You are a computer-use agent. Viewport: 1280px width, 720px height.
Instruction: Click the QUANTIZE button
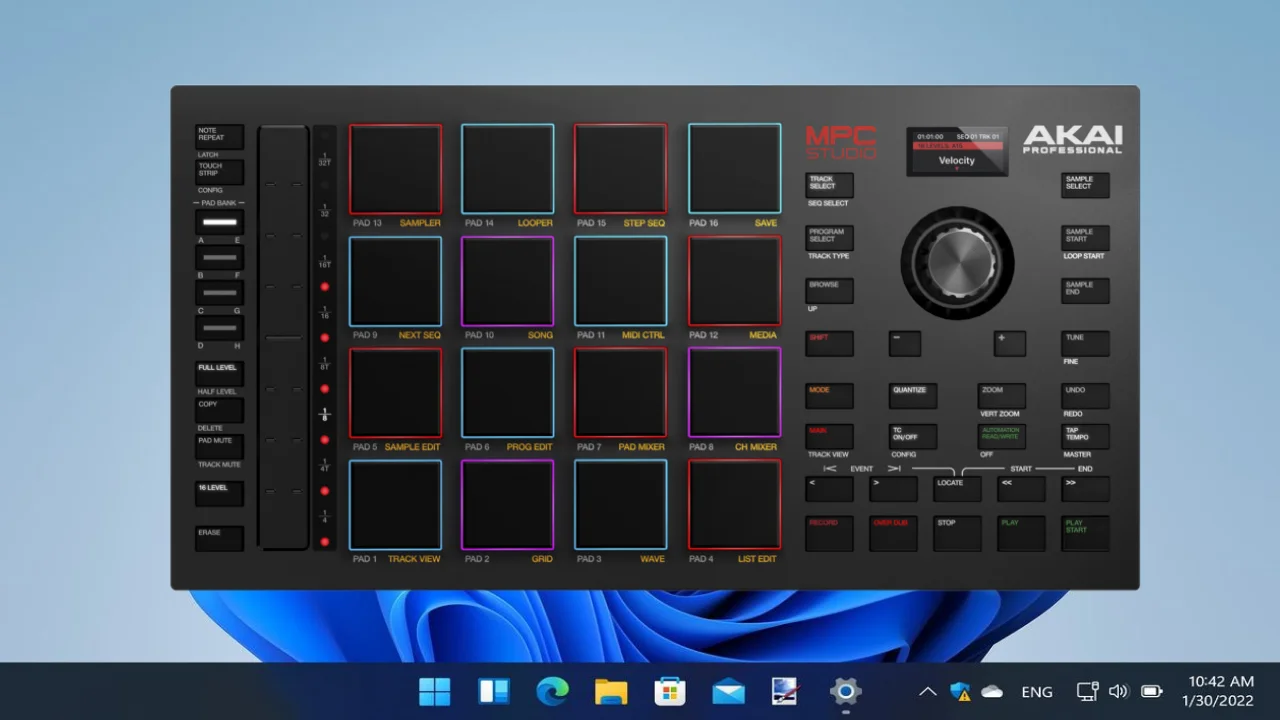(x=913, y=396)
